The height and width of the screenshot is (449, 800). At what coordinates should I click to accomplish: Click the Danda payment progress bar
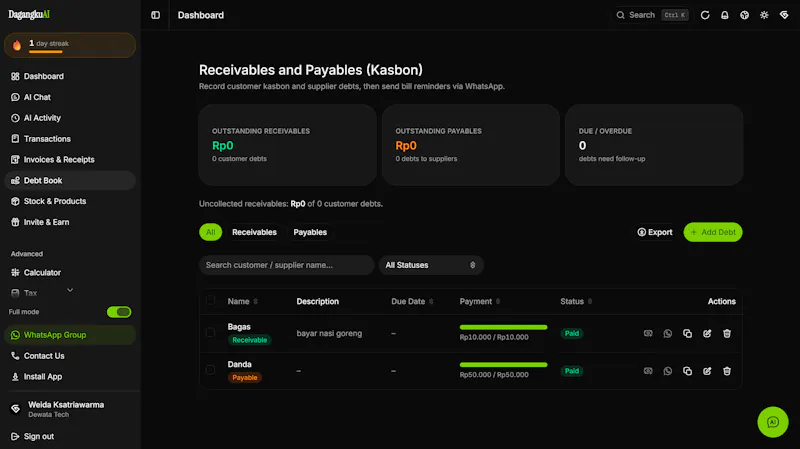[503, 365]
